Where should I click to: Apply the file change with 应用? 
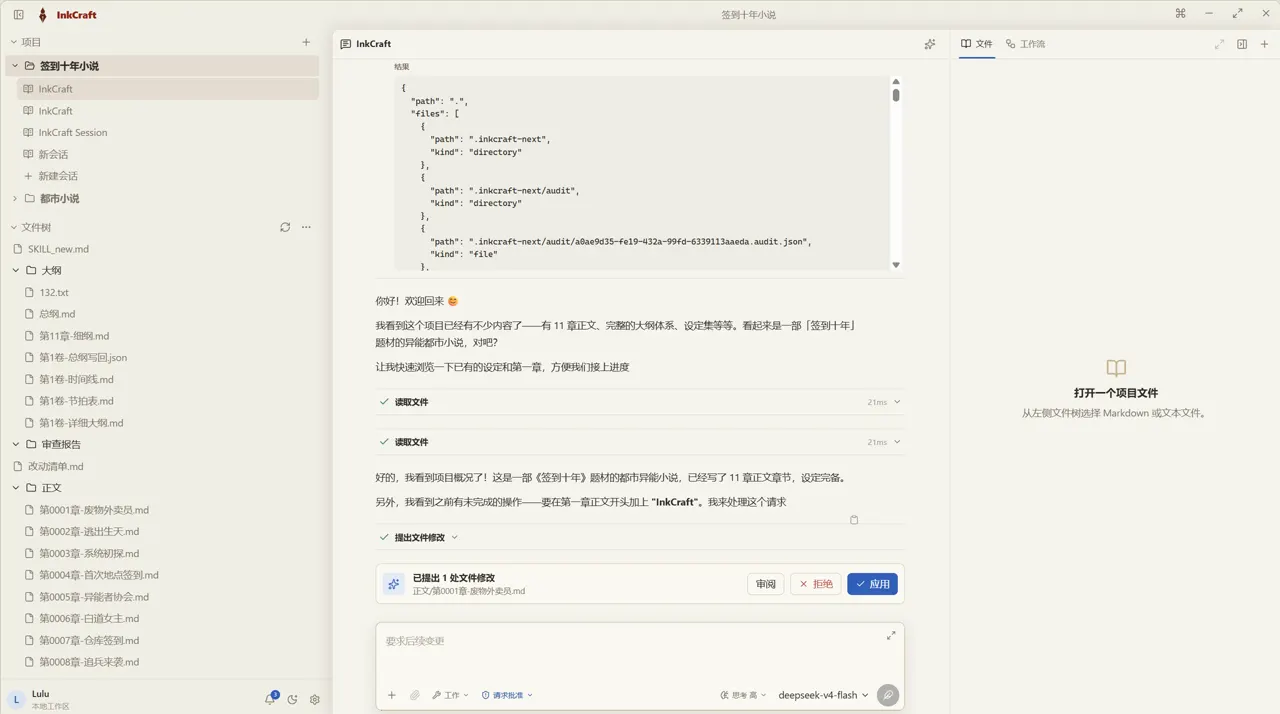(x=872, y=584)
